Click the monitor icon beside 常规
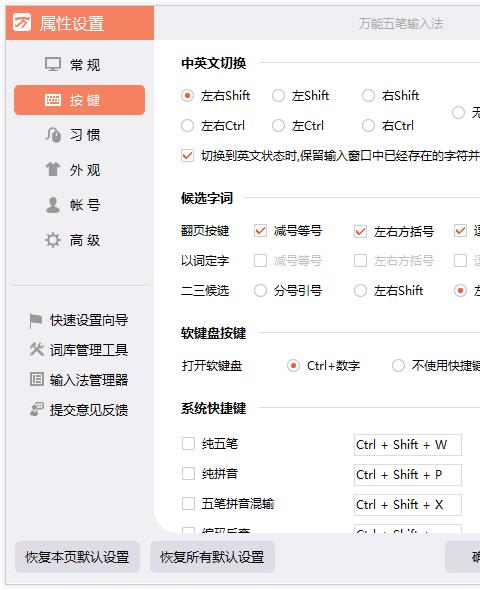Image resolution: width=480 pixels, height=590 pixels. (53, 65)
